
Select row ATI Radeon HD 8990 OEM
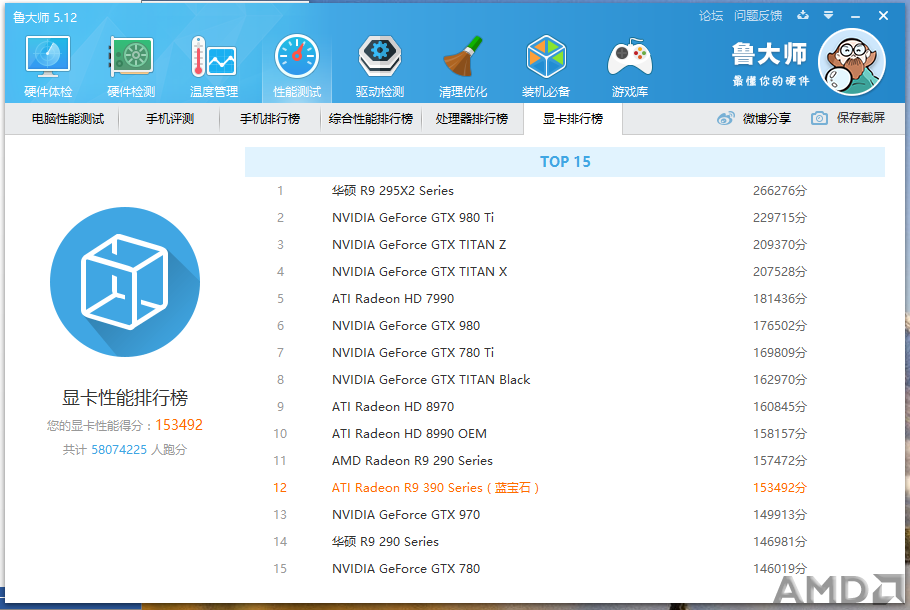(x=565, y=434)
